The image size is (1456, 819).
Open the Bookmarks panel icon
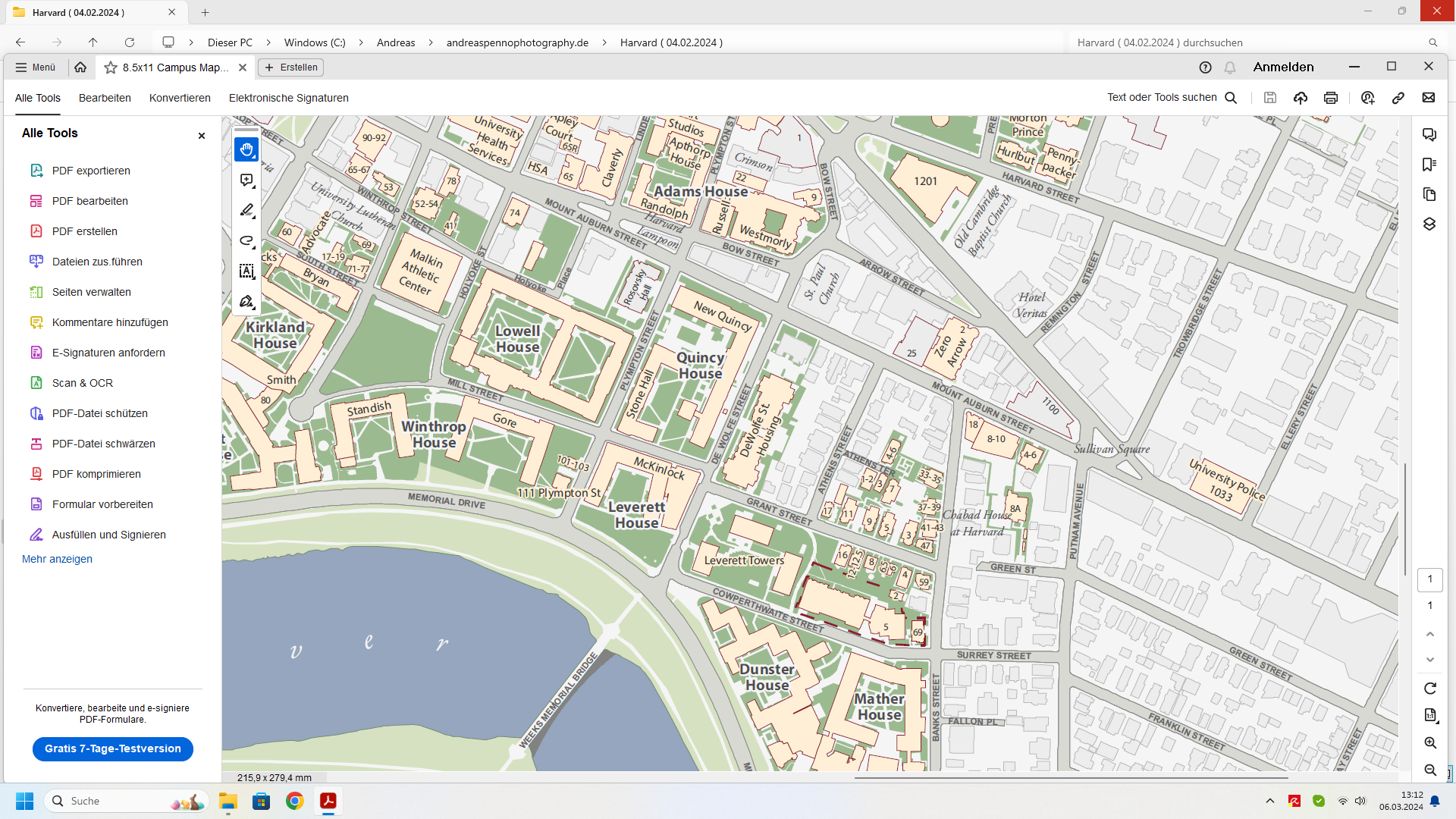click(1429, 165)
